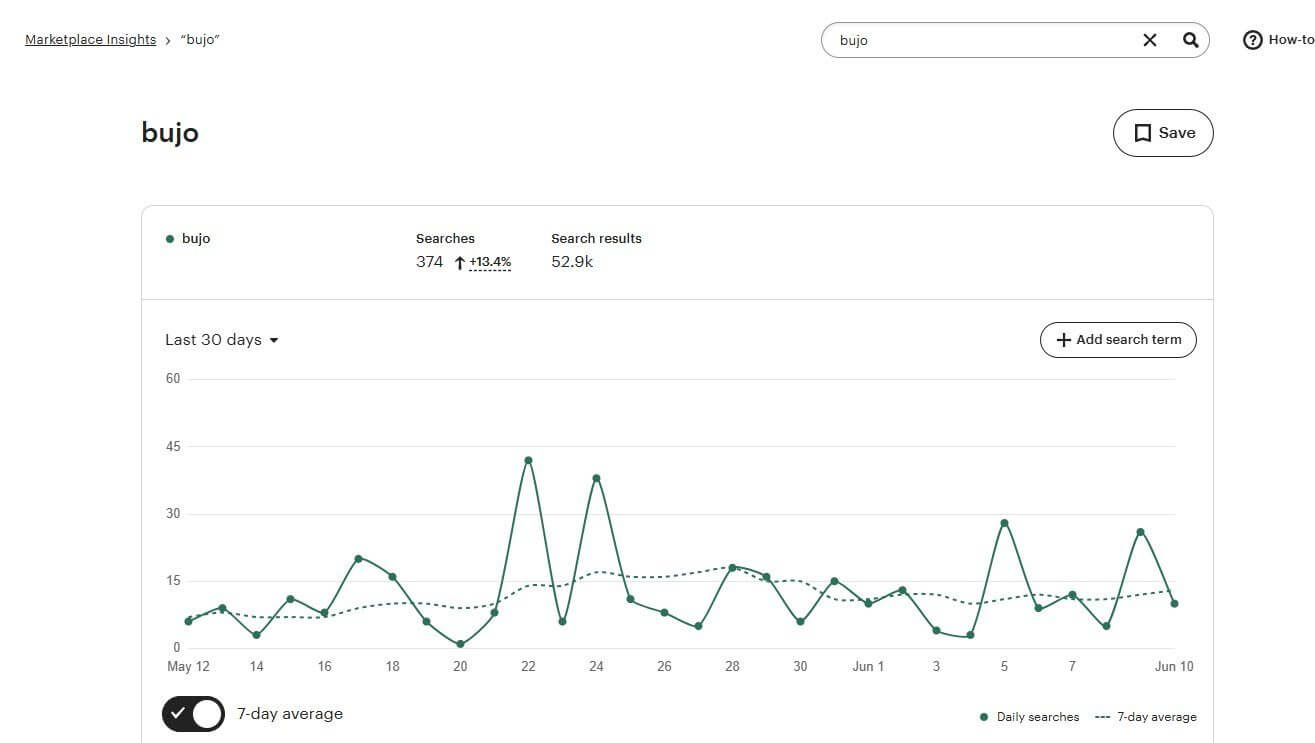Click the 7-day average legend text
1315x743 pixels.
1157,717
